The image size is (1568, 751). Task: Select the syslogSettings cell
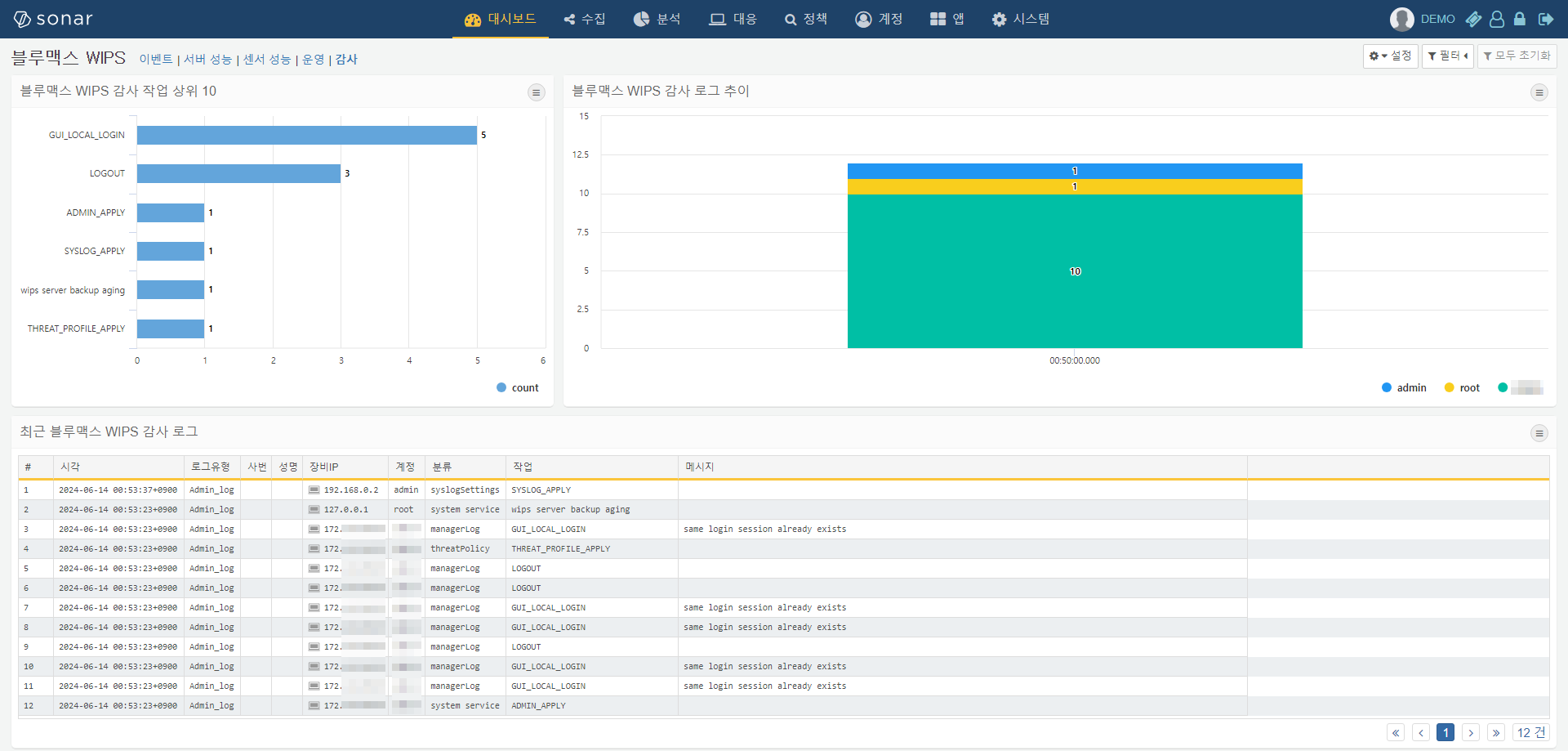point(465,490)
